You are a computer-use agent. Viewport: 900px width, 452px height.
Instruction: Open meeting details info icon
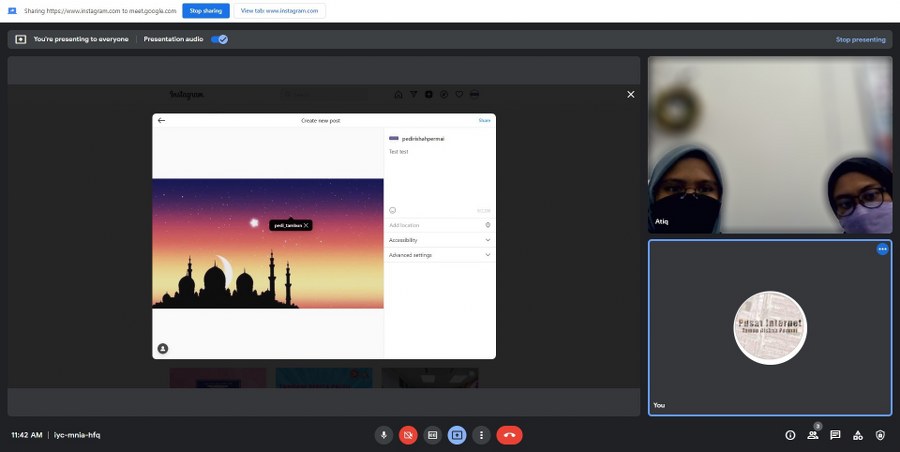pyautogui.click(x=790, y=435)
